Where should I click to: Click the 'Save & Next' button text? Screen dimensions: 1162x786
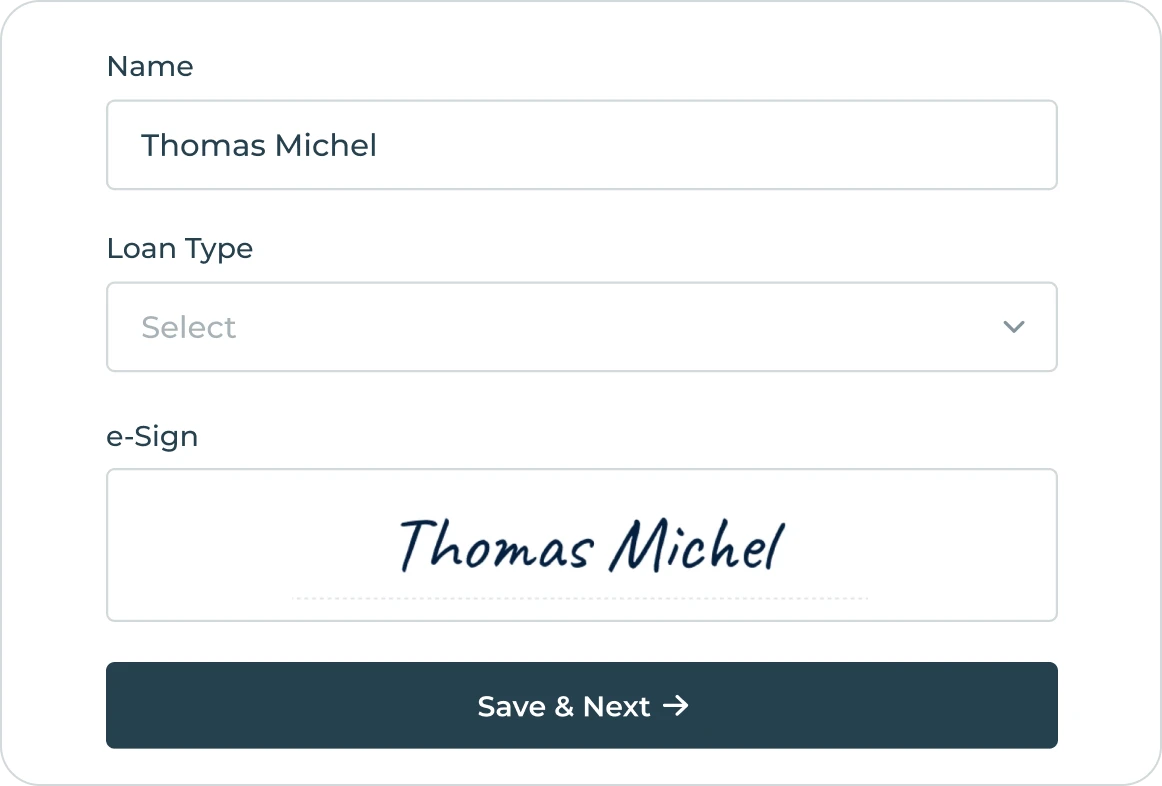point(564,706)
